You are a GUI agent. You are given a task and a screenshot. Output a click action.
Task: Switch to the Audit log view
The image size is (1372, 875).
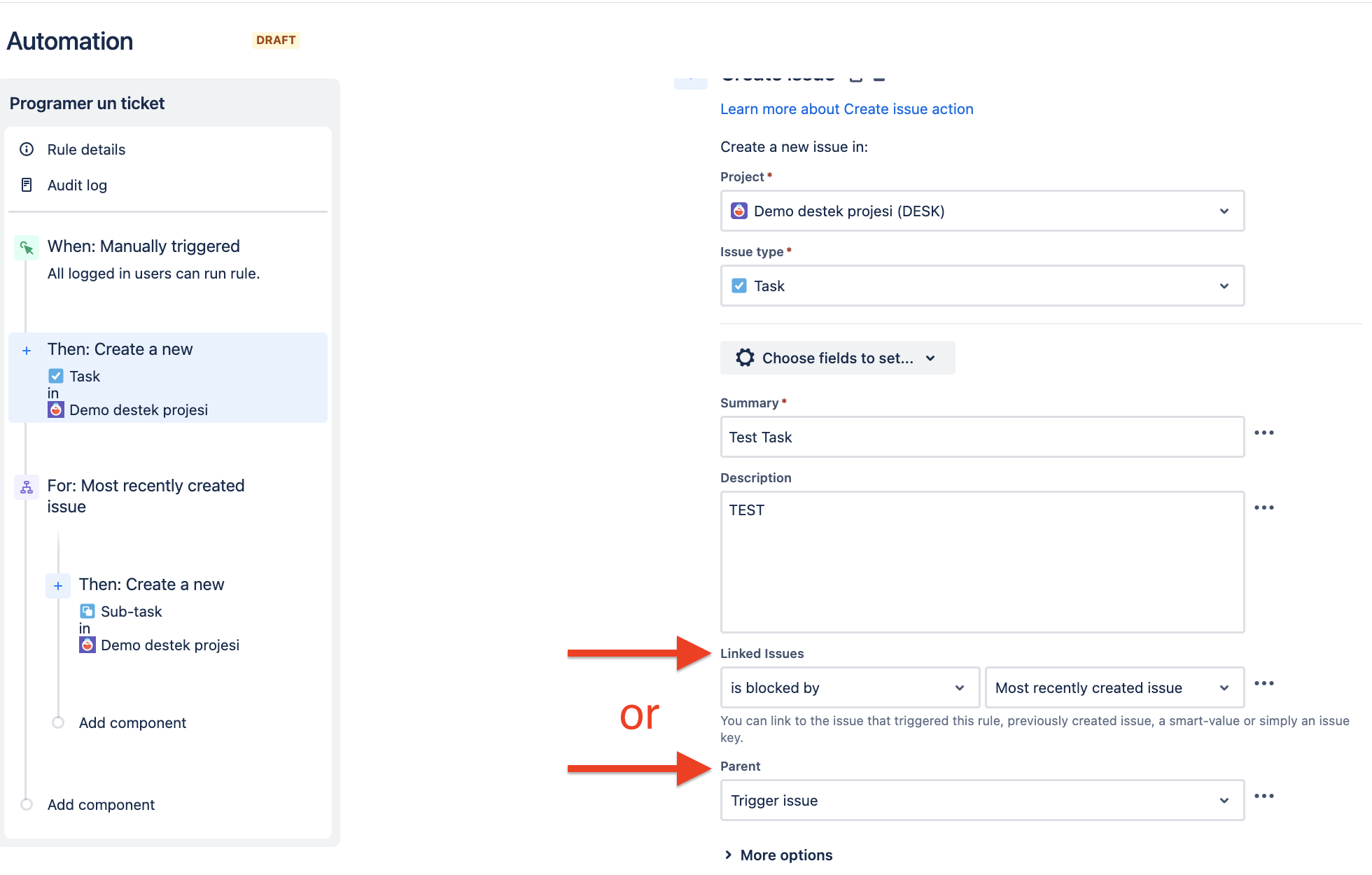pos(77,185)
